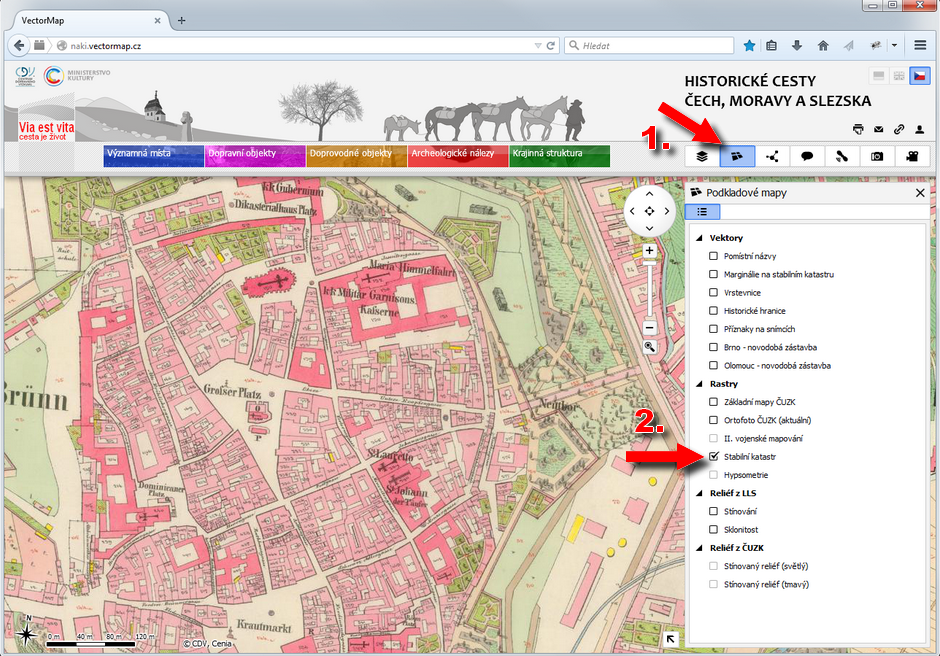Open the user login icon
The width and height of the screenshot is (940, 656).
tap(919, 129)
